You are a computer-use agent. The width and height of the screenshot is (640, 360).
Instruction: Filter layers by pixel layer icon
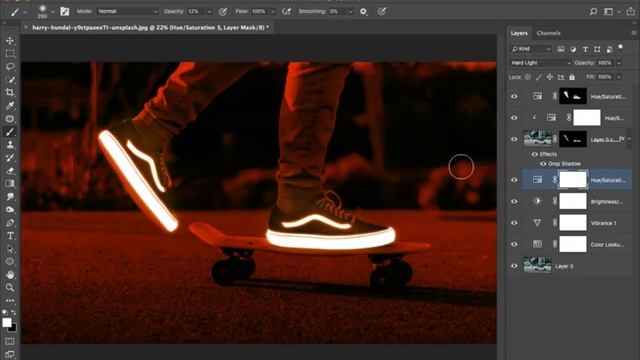(561, 49)
